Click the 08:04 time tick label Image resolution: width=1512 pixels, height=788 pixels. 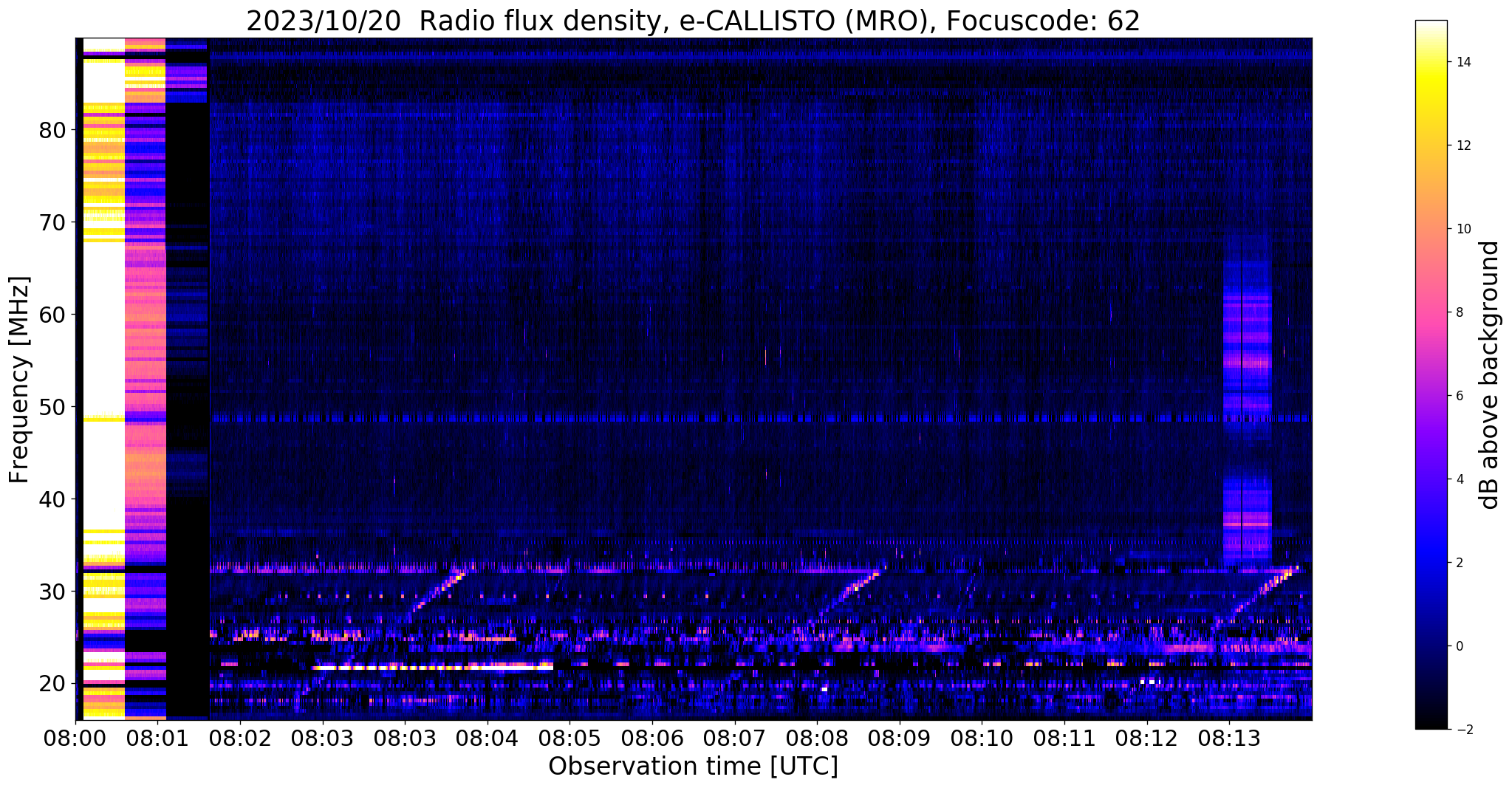coord(488,739)
